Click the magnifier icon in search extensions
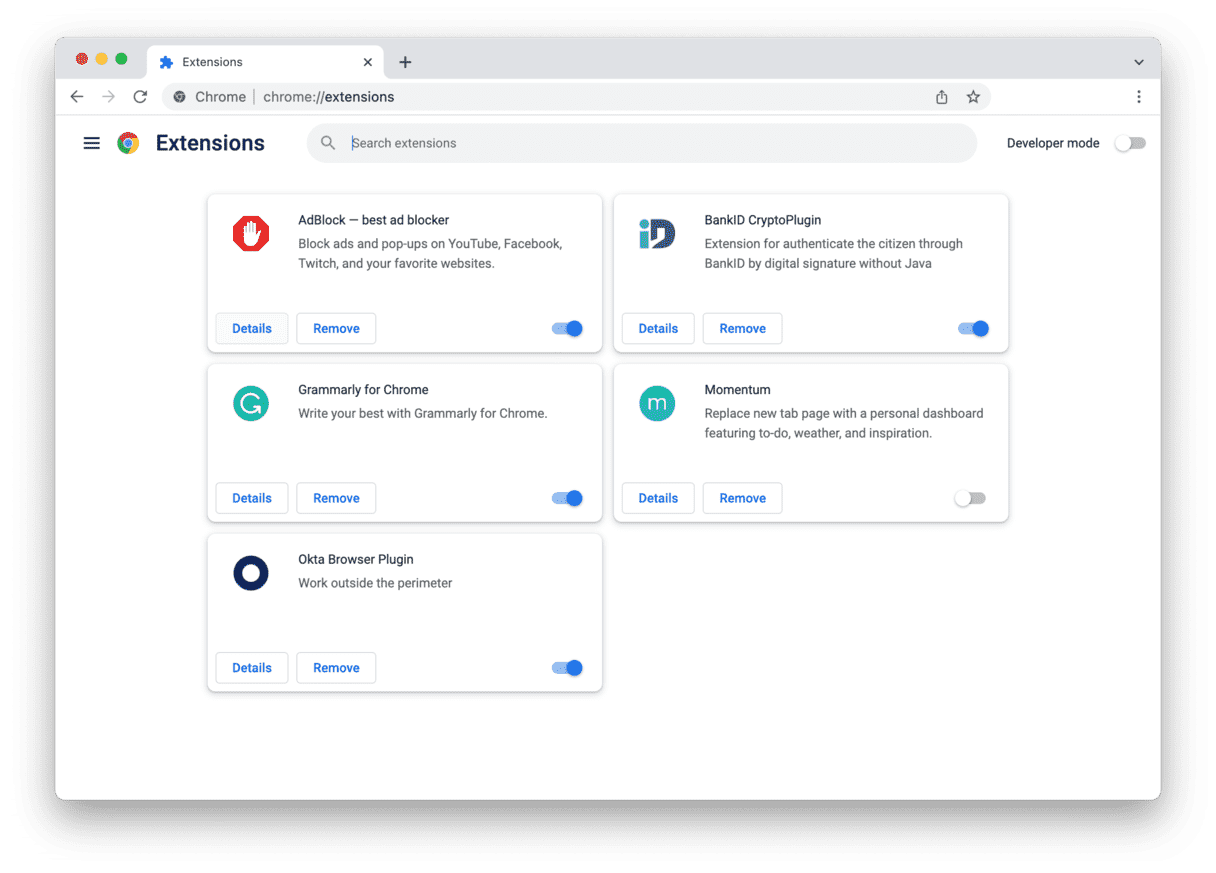Screen dimensions: 1216x873 (x=328, y=143)
